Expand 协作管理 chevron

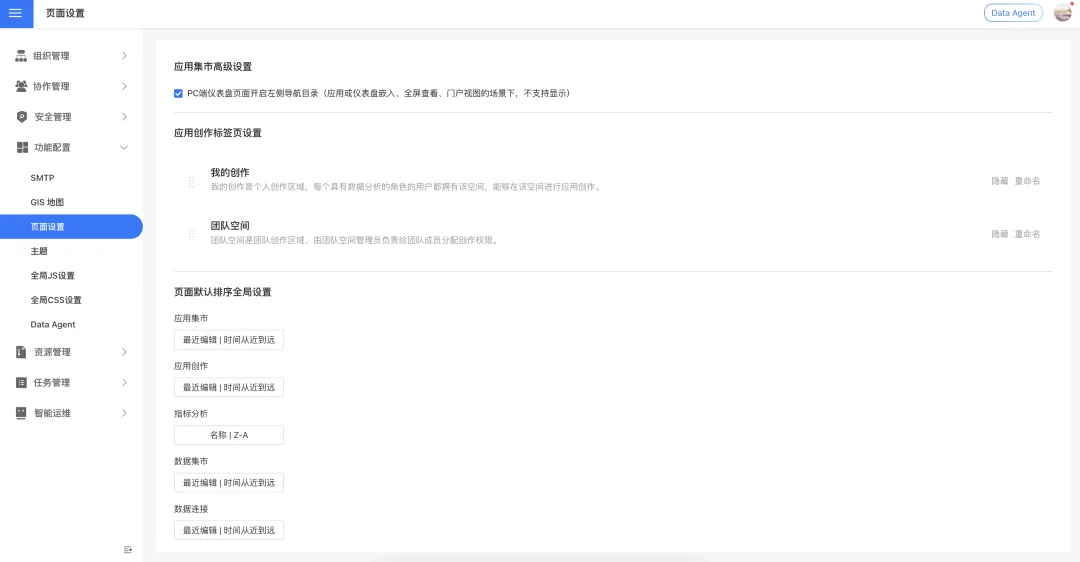click(x=124, y=86)
